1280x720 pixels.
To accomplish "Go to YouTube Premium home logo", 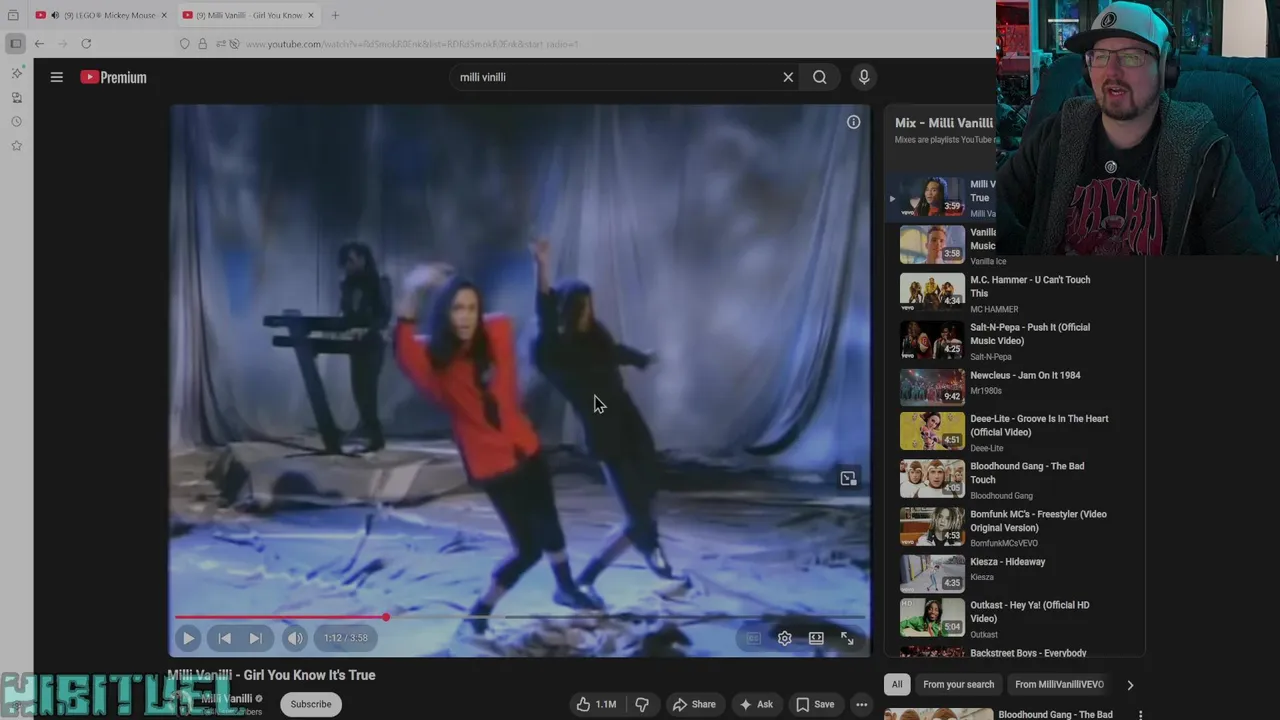I will [x=113, y=77].
